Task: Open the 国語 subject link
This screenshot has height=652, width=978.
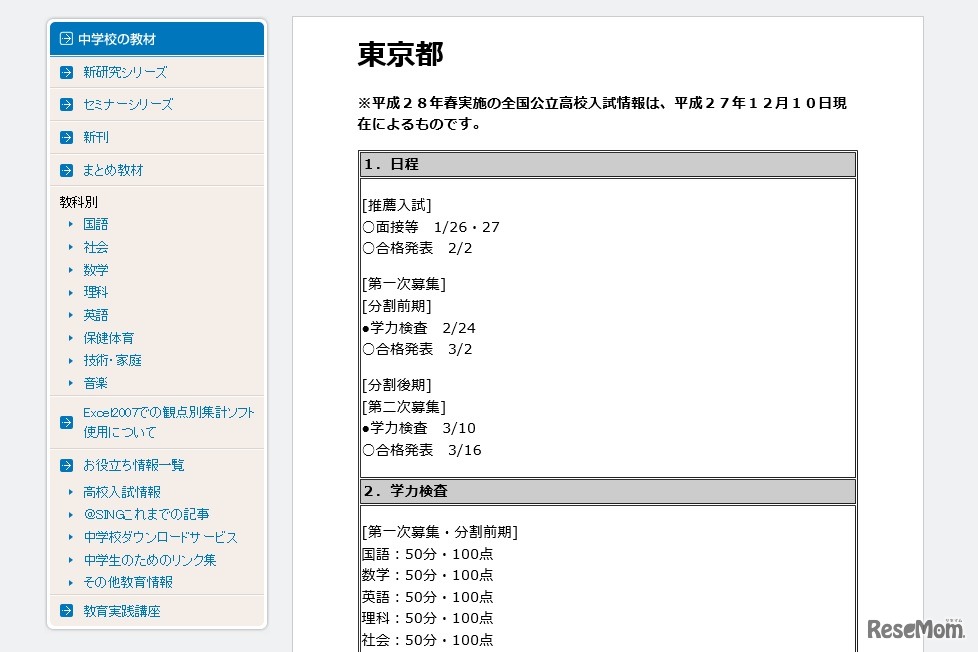Action: [x=96, y=224]
